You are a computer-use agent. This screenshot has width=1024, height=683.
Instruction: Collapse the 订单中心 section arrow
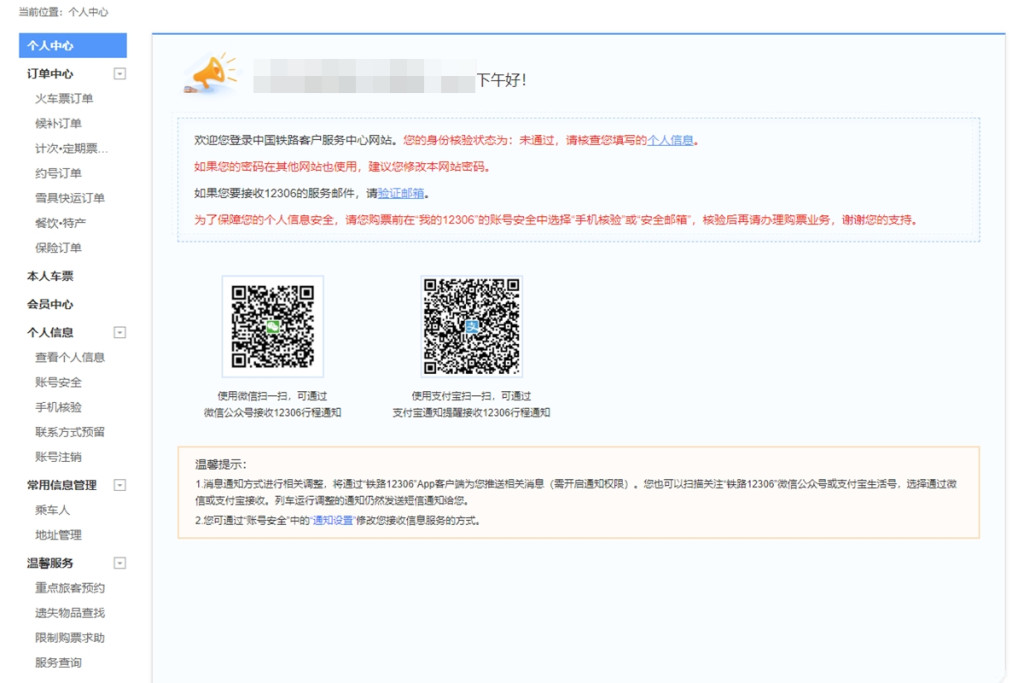tap(120, 73)
